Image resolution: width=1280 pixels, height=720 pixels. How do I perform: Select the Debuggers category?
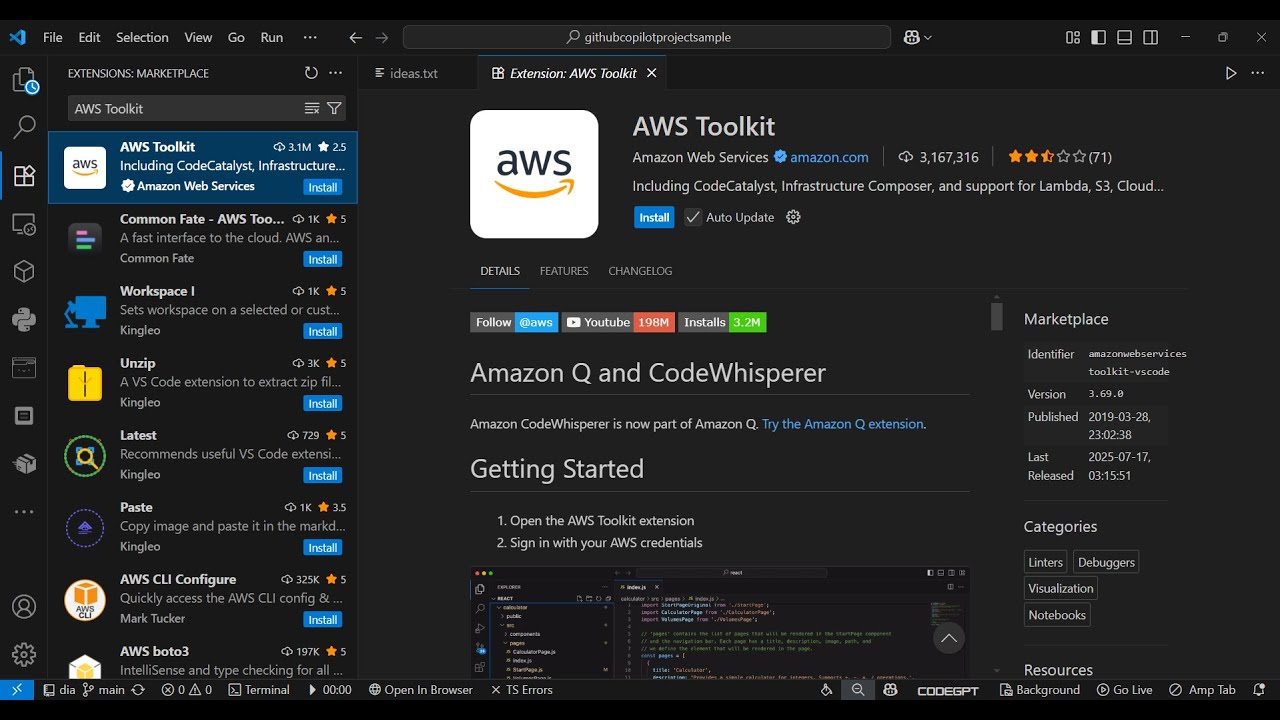pos(1106,562)
